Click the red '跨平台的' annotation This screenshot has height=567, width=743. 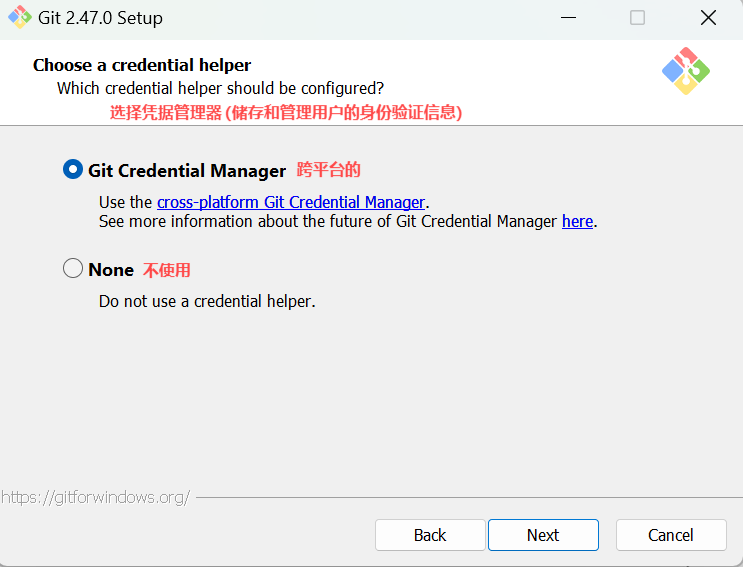[328, 170]
